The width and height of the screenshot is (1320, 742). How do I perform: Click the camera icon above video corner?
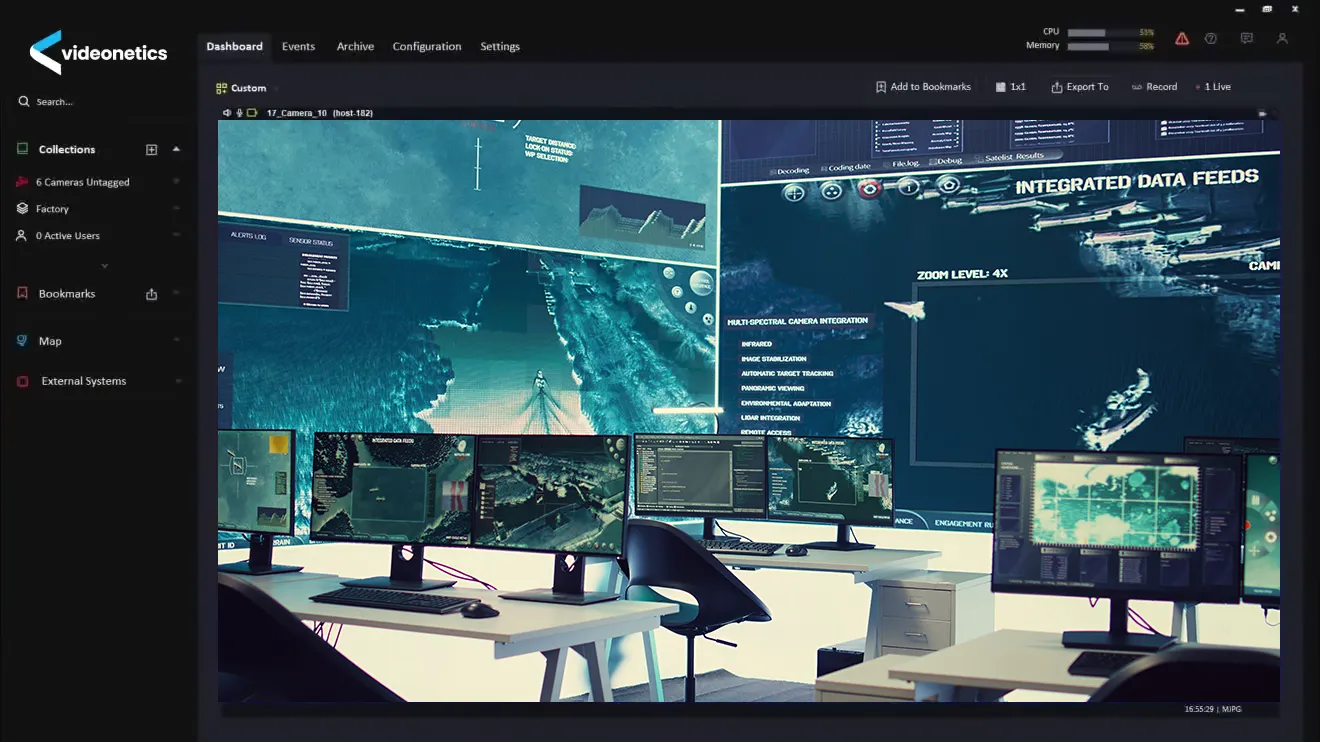1262,114
